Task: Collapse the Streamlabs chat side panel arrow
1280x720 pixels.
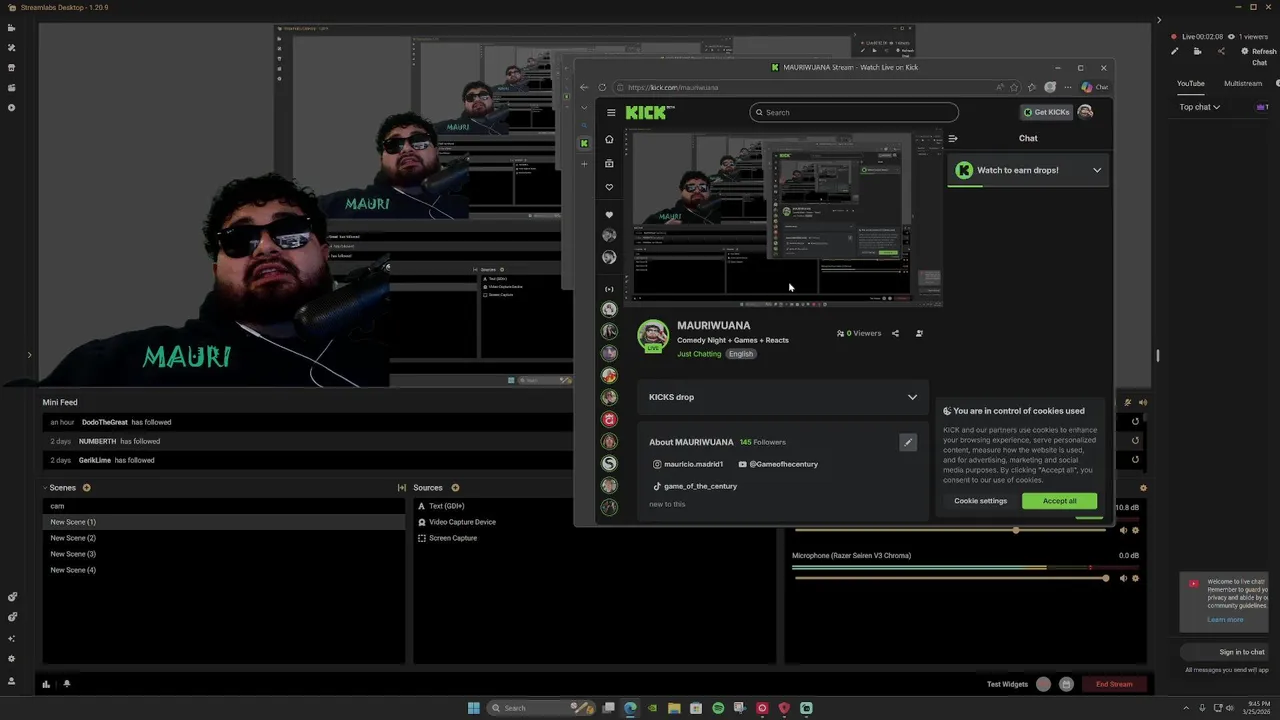Action: (x=1159, y=20)
